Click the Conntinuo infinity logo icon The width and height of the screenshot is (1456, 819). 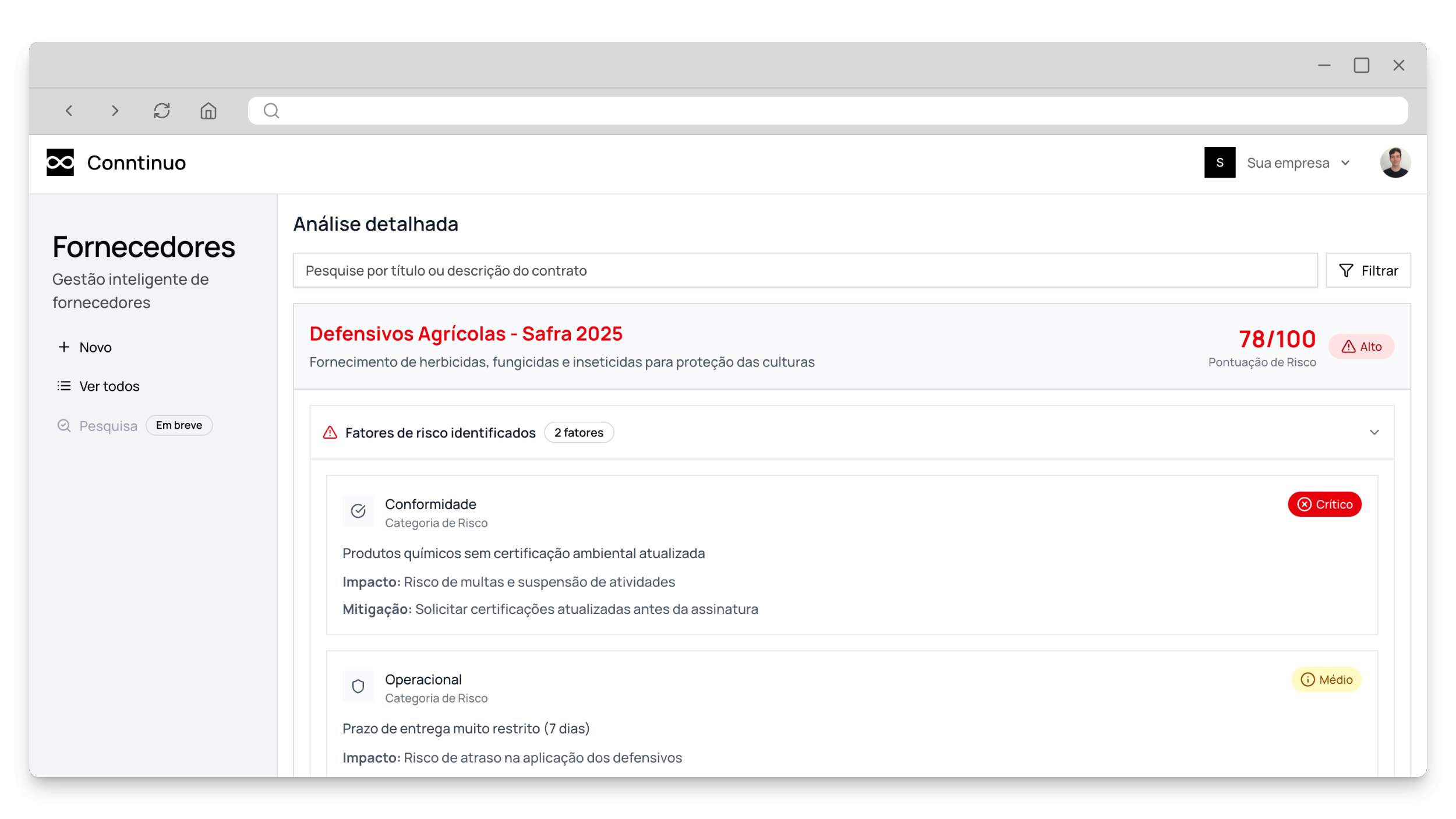[60, 163]
